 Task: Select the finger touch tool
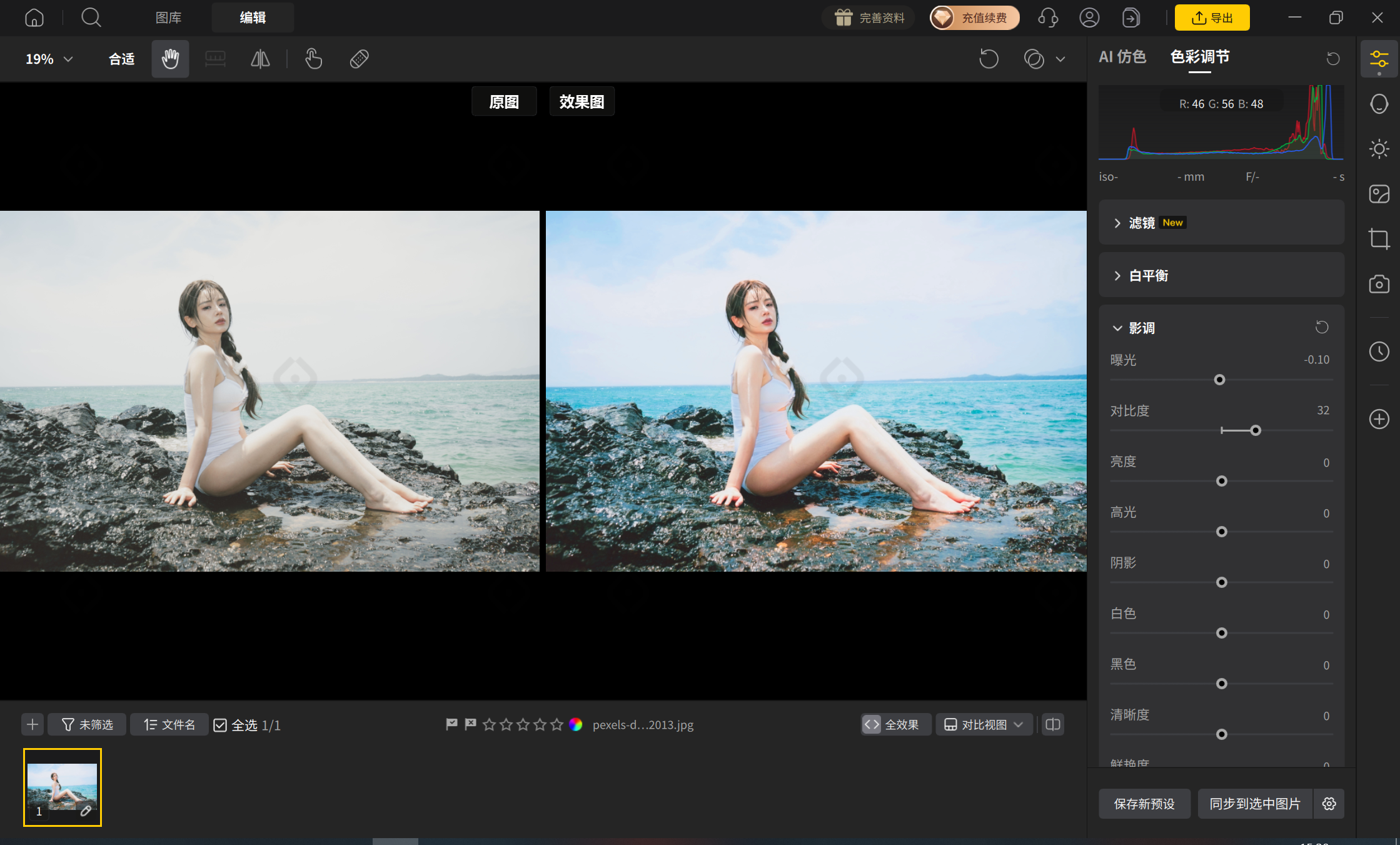pyautogui.click(x=313, y=59)
